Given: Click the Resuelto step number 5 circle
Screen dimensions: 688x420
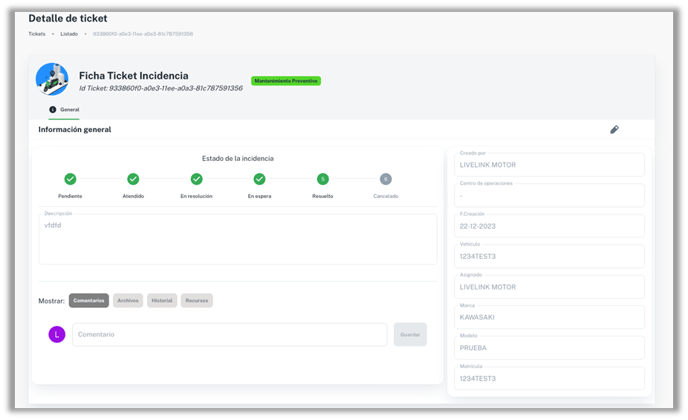Looking at the screenshot, I should [322, 179].
